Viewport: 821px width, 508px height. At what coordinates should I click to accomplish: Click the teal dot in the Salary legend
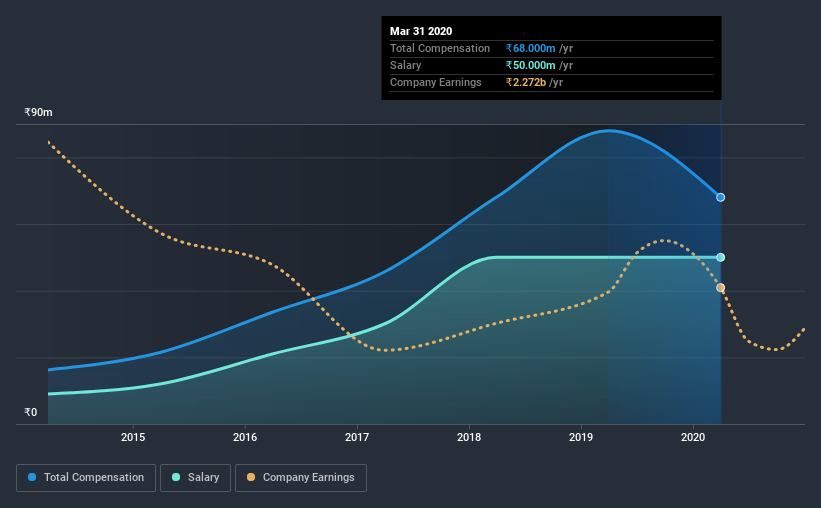176,477
